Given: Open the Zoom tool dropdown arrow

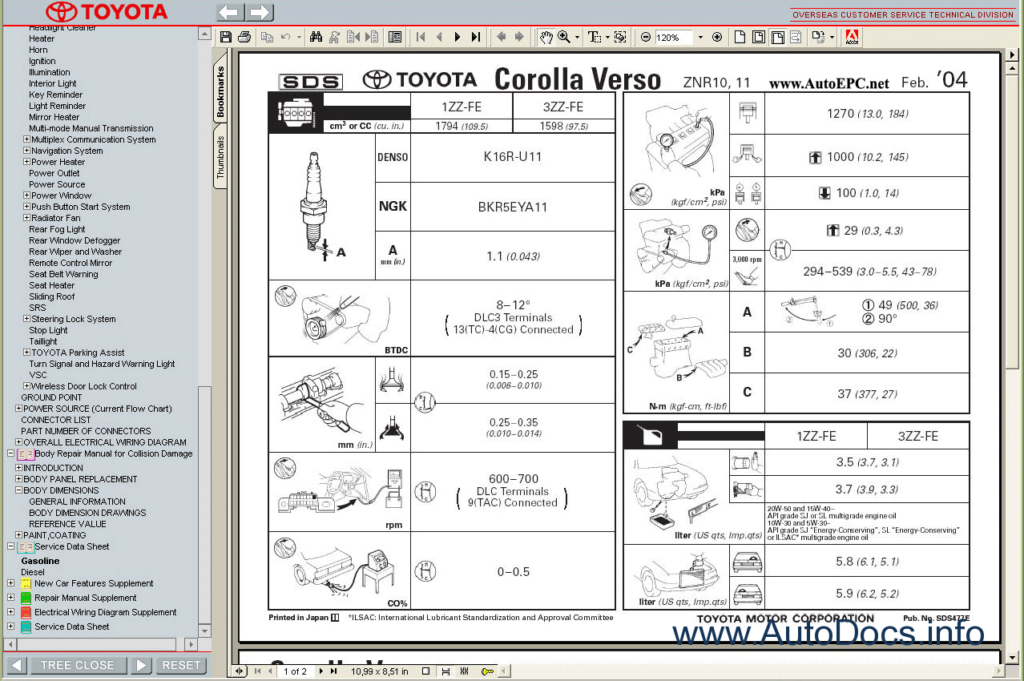Looking at the screenshot, I should 577,37.
